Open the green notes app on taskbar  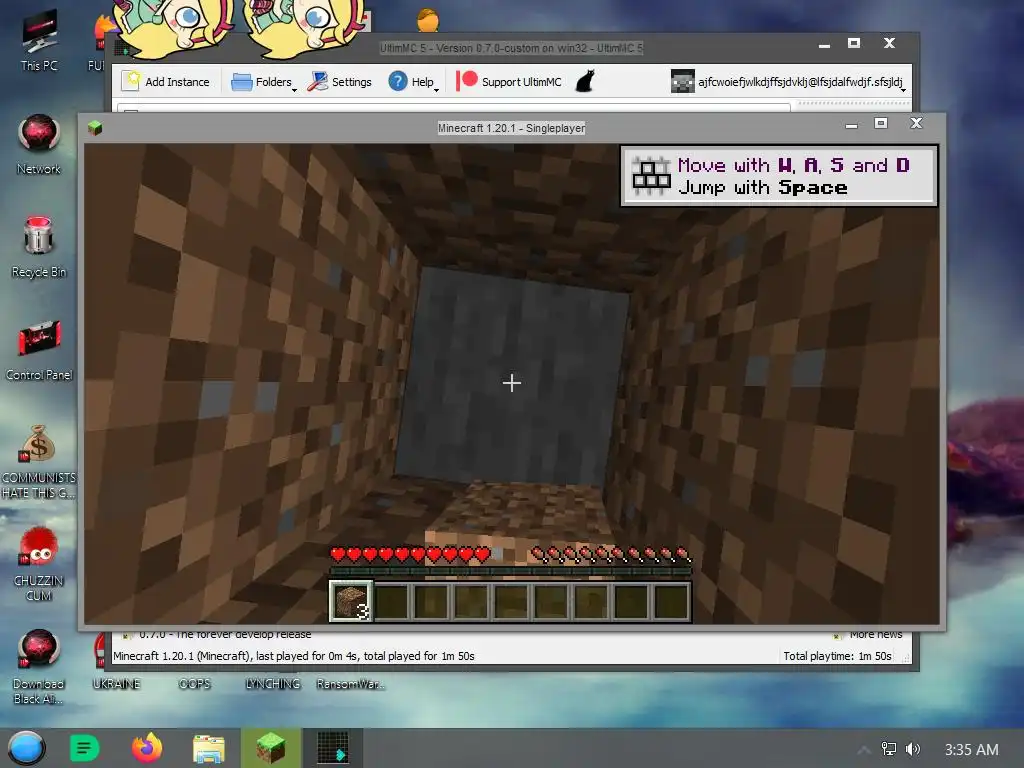point(84,748)
